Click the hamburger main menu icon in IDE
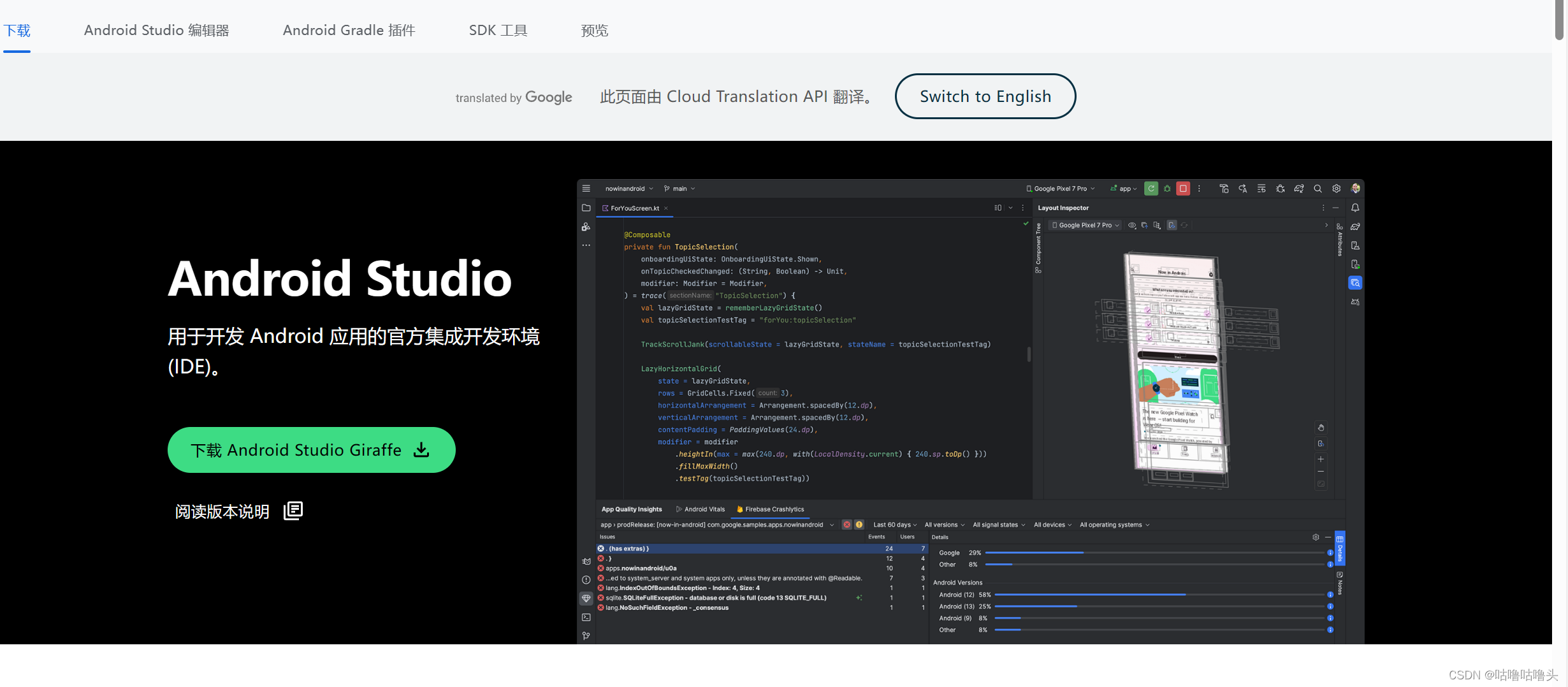The width and height of the screenshot is (1568, 687). (x=586, y=189)
